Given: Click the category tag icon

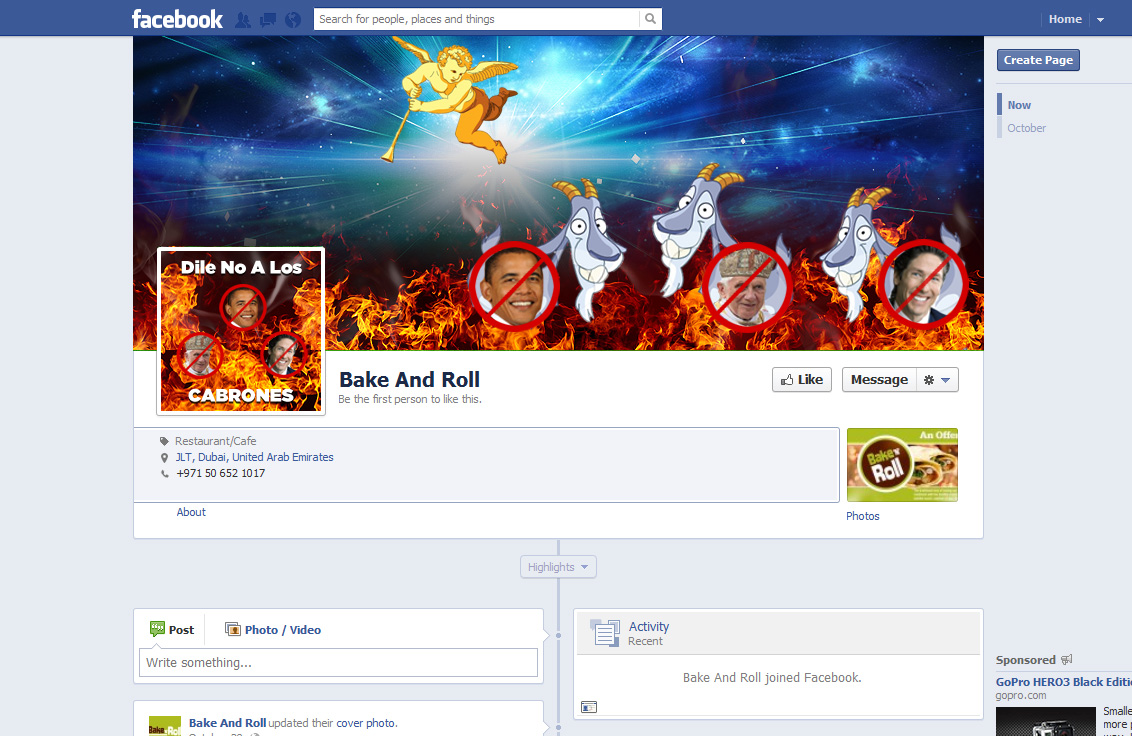Looking at the screenshot, I should (165, 441).
